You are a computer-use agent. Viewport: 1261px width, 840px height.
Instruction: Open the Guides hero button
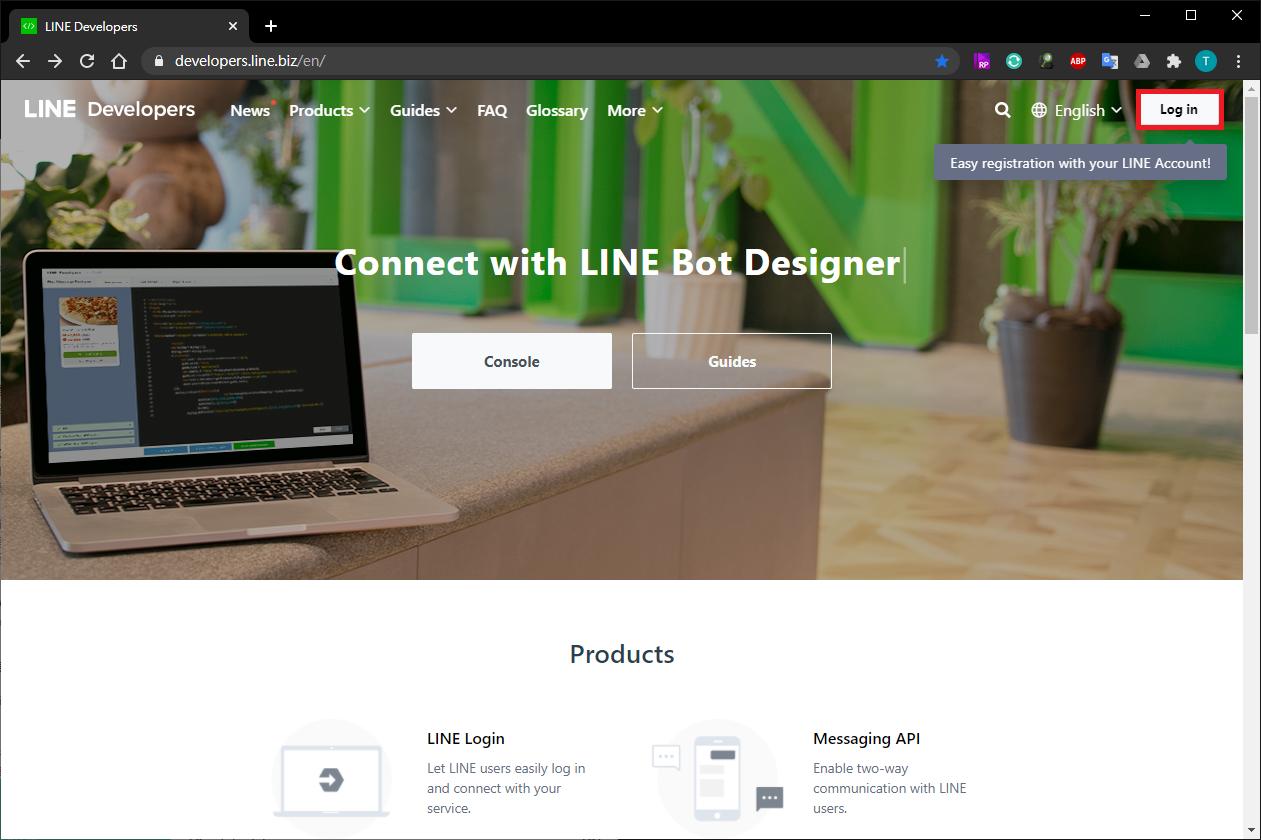pos(732,361)
